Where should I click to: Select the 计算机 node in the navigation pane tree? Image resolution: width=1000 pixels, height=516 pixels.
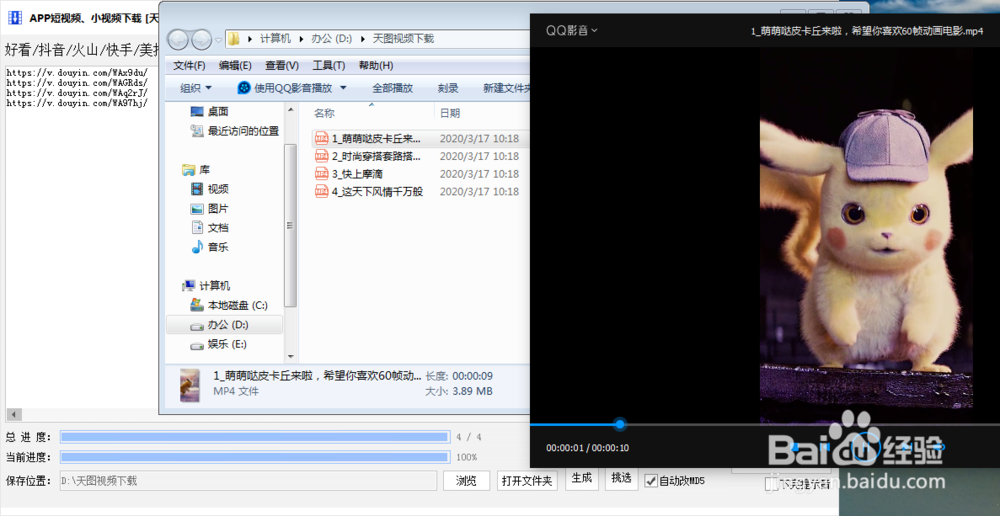coord(206,286)
